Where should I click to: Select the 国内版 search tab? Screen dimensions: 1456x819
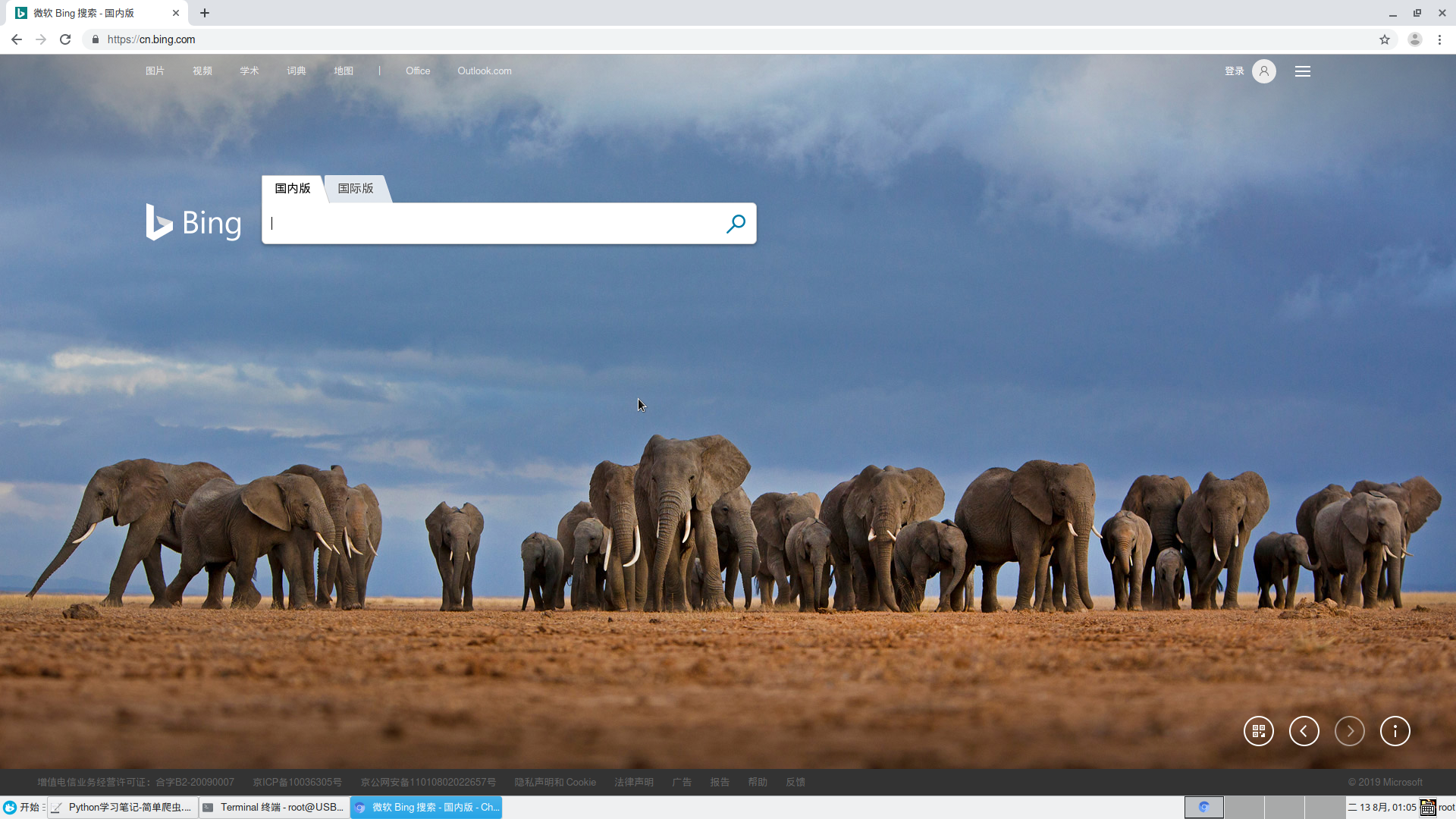tap(293, 188)
